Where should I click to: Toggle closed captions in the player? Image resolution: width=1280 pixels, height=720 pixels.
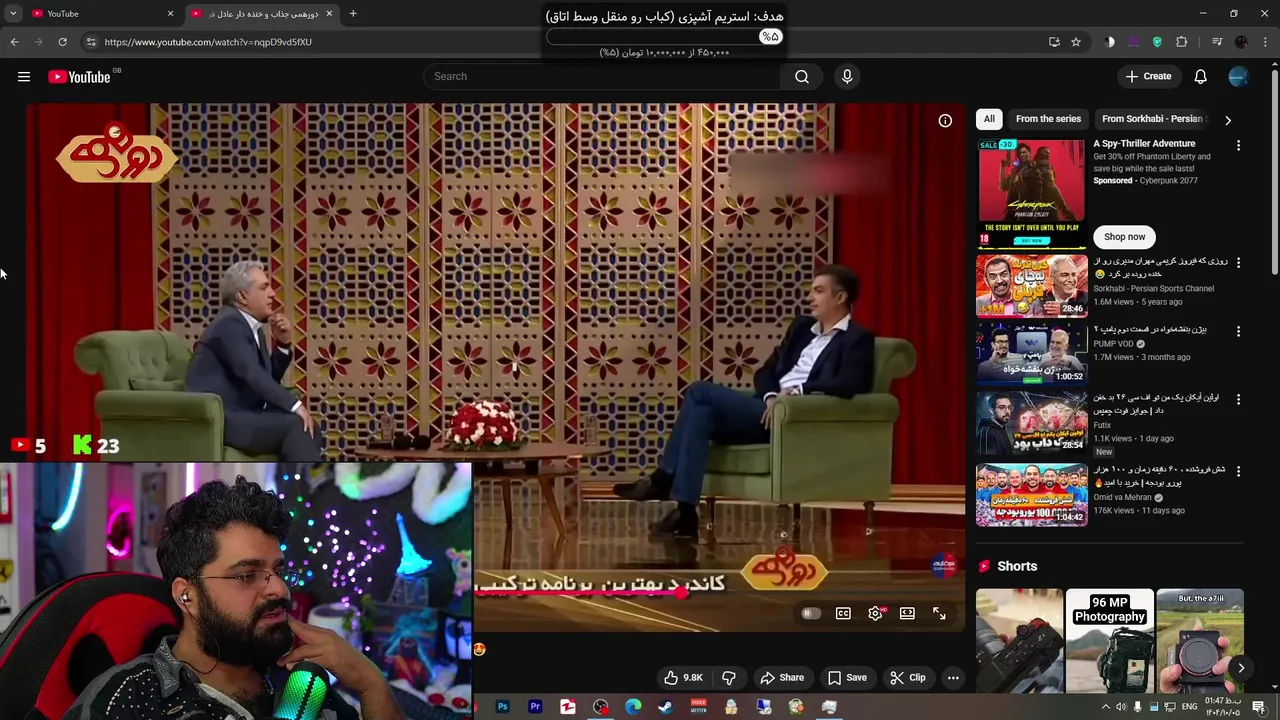(x=843, y=614)
